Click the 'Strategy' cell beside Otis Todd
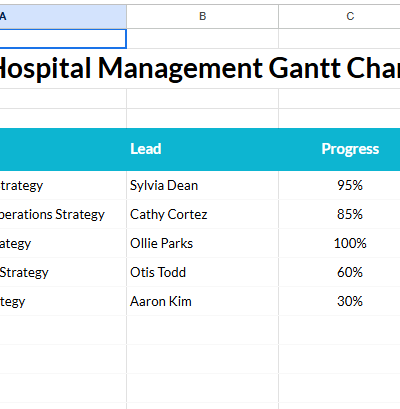Viewport: 400px width, 409px height. tap(63, 272)
